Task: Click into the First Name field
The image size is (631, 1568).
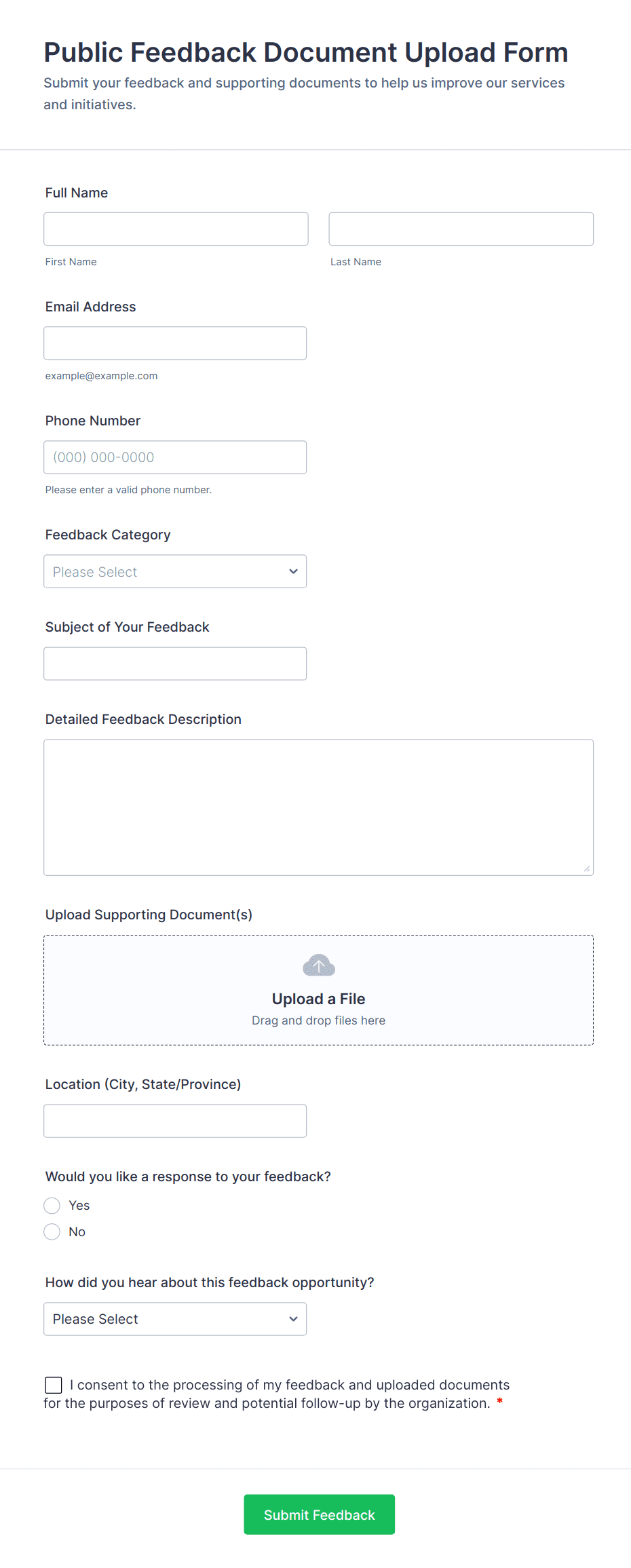Action: tap(176, 229)
